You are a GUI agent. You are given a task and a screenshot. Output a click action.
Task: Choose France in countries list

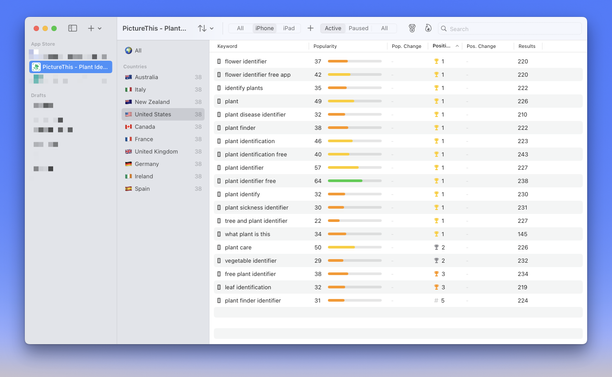point(163,139)
